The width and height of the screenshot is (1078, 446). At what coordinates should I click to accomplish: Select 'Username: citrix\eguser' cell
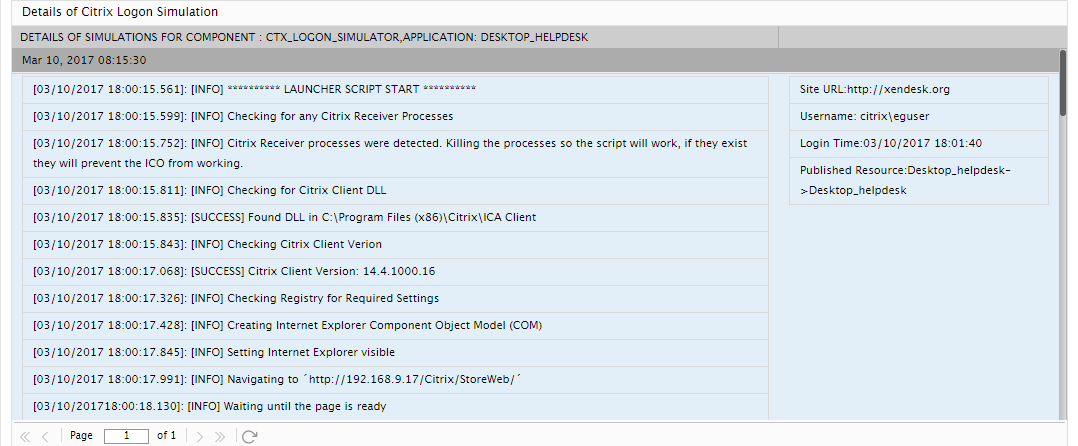click(x=919, y=117)
